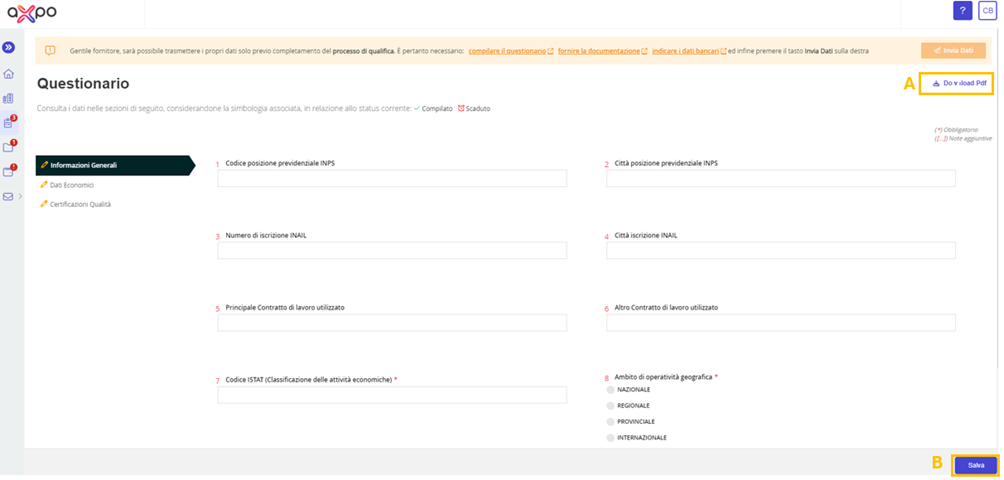1004x480 pixels.
Task: Expand the mail menu sidebar chevron
Action: pyautogui.click(x=20, y=196)
